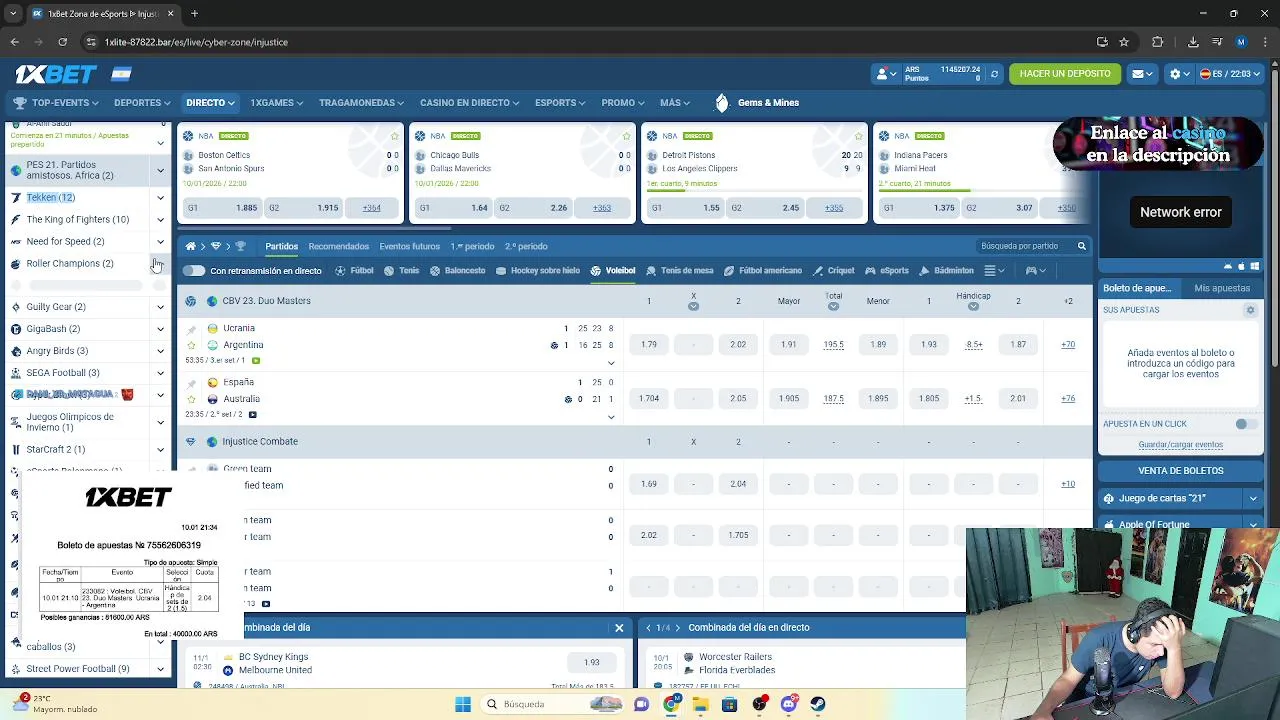Refresh the ARS balance
This screenshot has height=720, width=1280.
(994, 74)
